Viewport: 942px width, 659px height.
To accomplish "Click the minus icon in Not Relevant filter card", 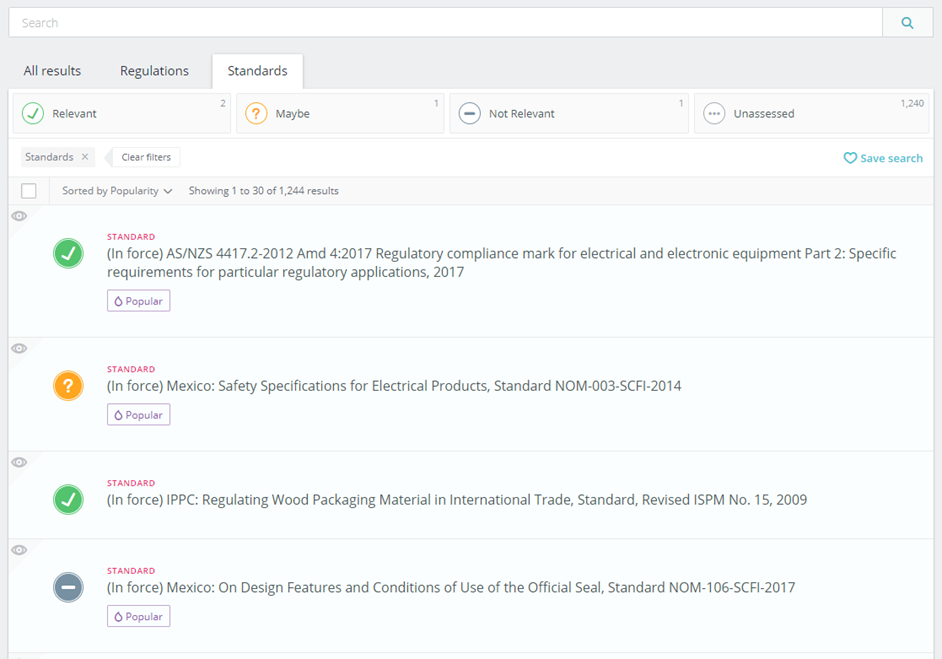I will (470, 113).
